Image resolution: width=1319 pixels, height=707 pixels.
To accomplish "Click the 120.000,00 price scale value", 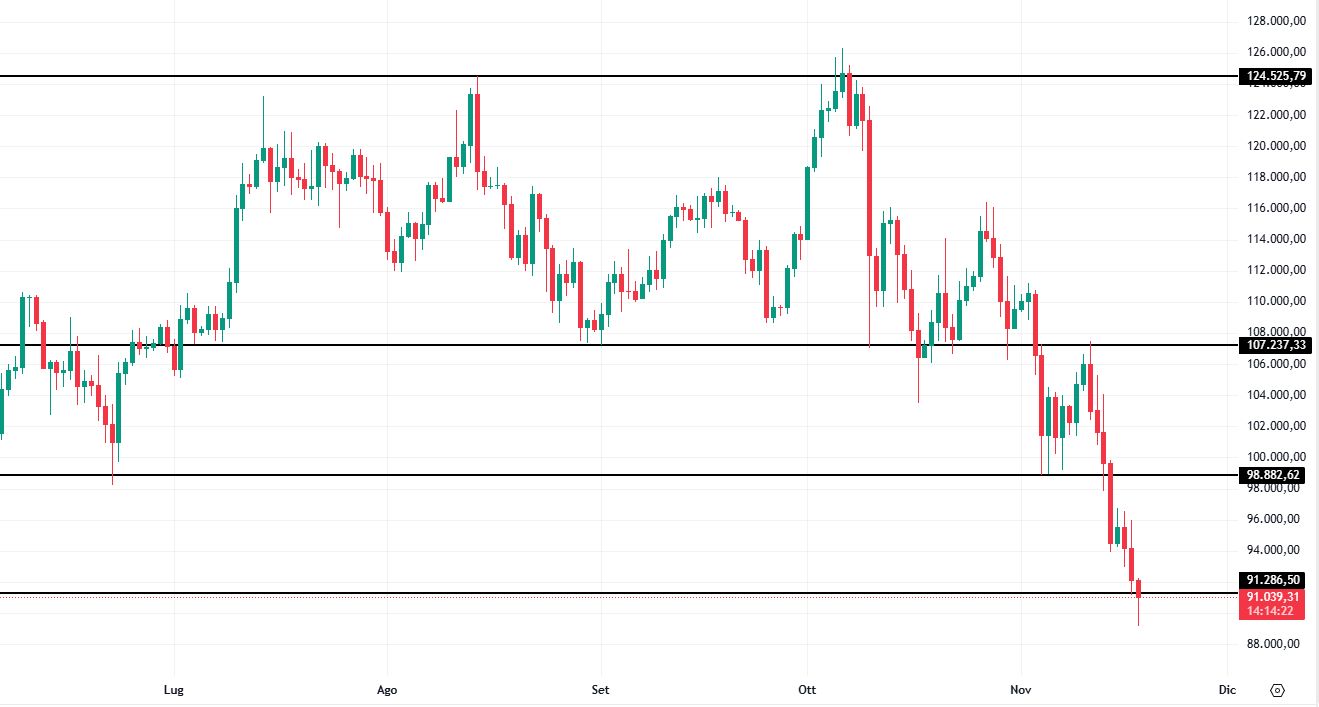I will tap(1272, 146).
